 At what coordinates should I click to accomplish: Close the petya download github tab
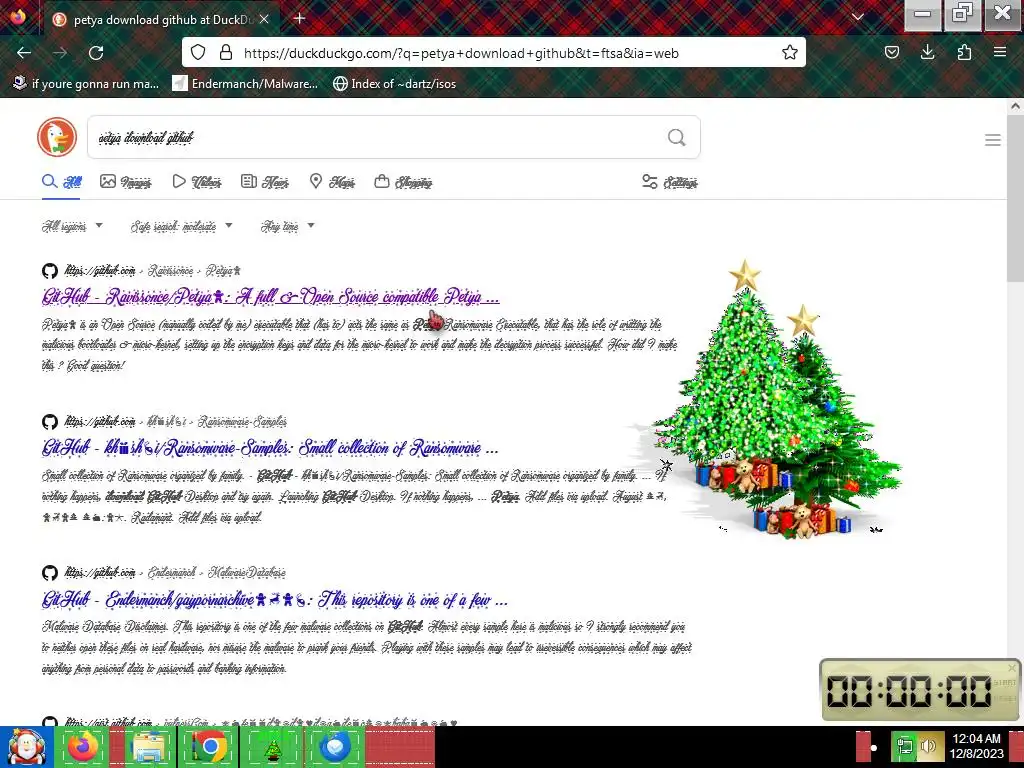pyautogui.click(x=264, y=19)
